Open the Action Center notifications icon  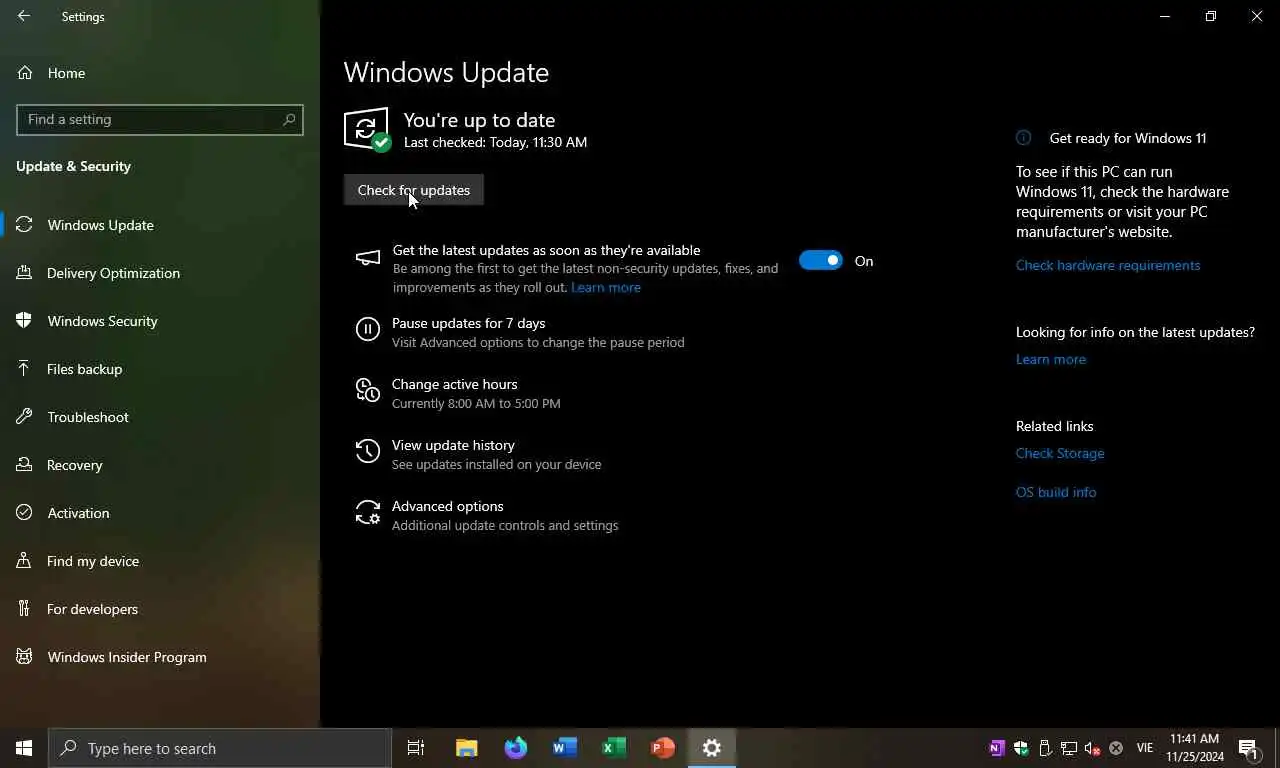coord(1248,748)
